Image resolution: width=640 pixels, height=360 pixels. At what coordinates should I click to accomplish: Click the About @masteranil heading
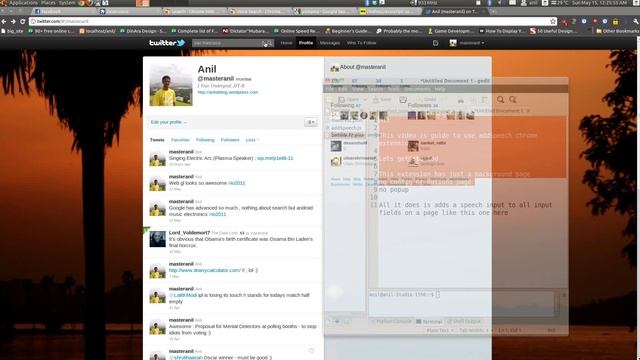point(362,67)
